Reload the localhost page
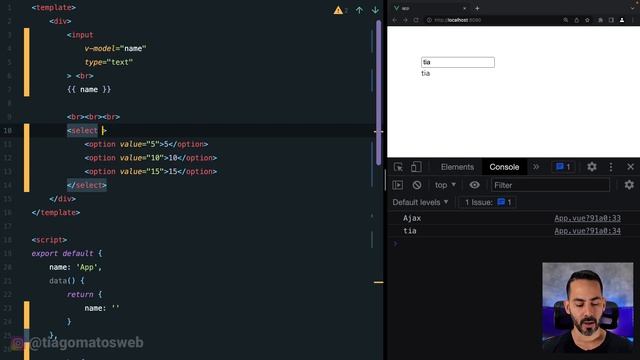Image resolution: width=640 pixels, height=360 pixels. [x=416, y=20]
